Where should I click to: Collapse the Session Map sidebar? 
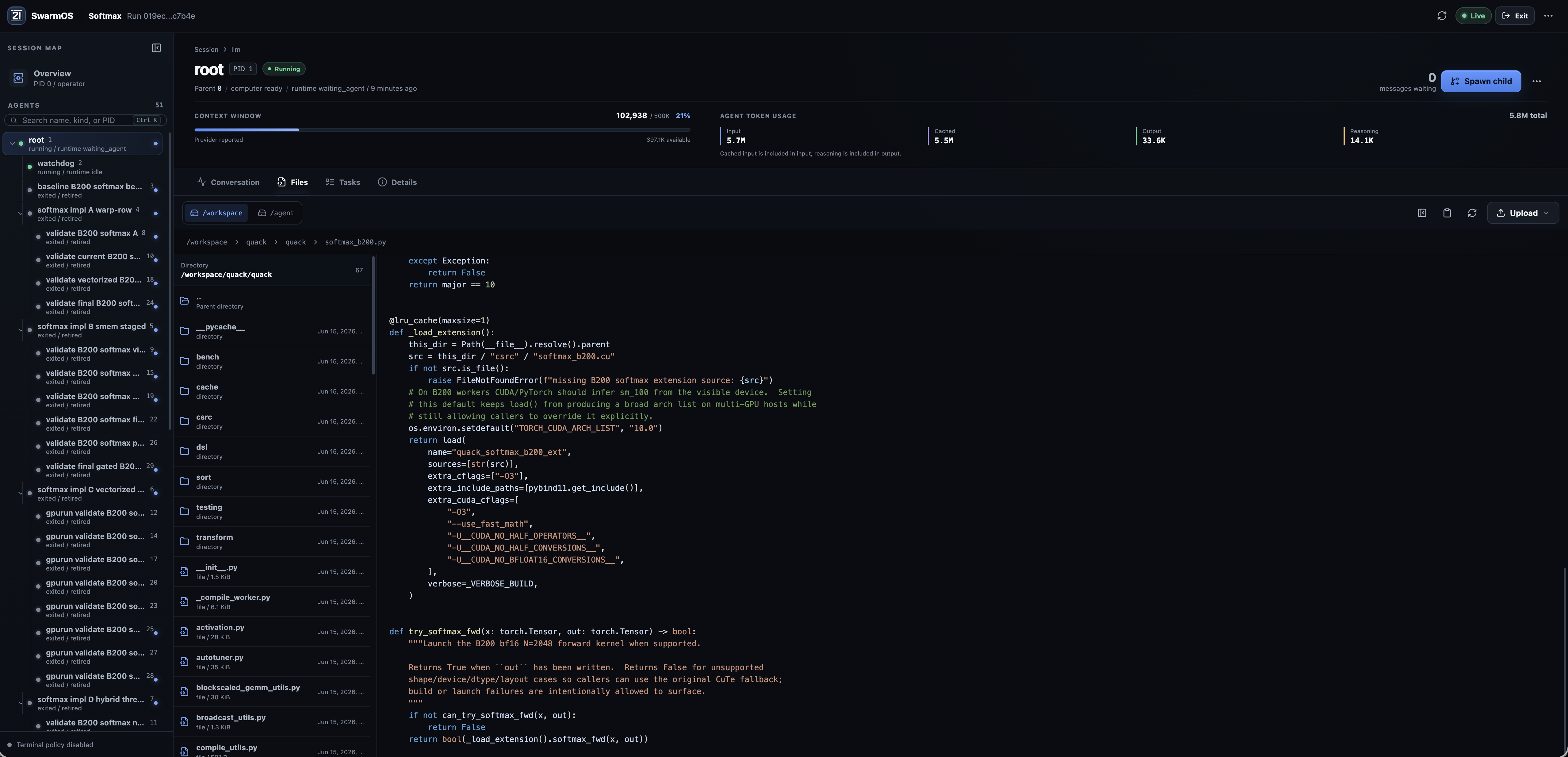[x=156, y=48]
